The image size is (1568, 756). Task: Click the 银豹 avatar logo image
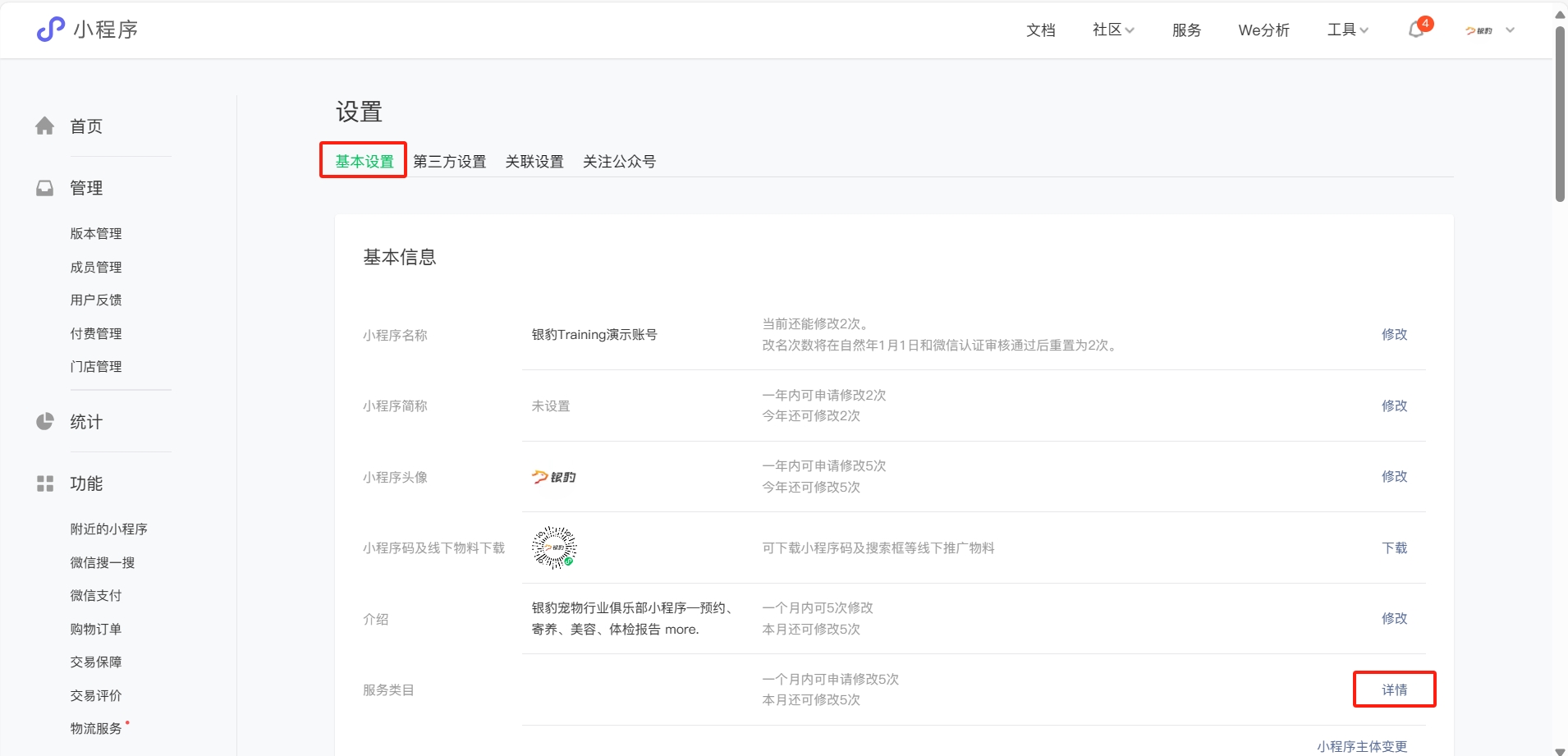coord(553,477)
